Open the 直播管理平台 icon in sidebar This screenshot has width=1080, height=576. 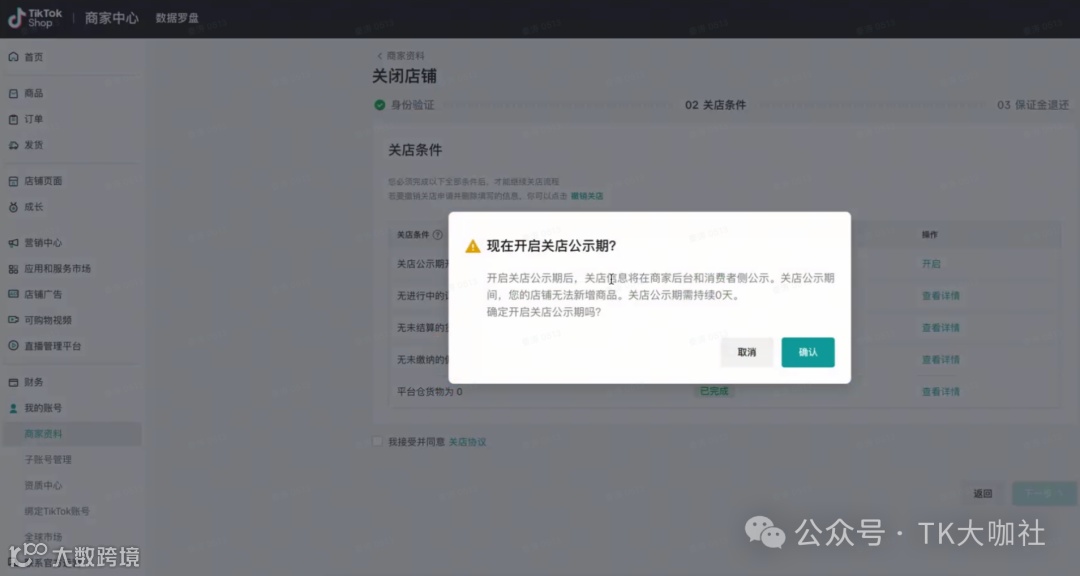pyautogui.click(x=13, y=346)
